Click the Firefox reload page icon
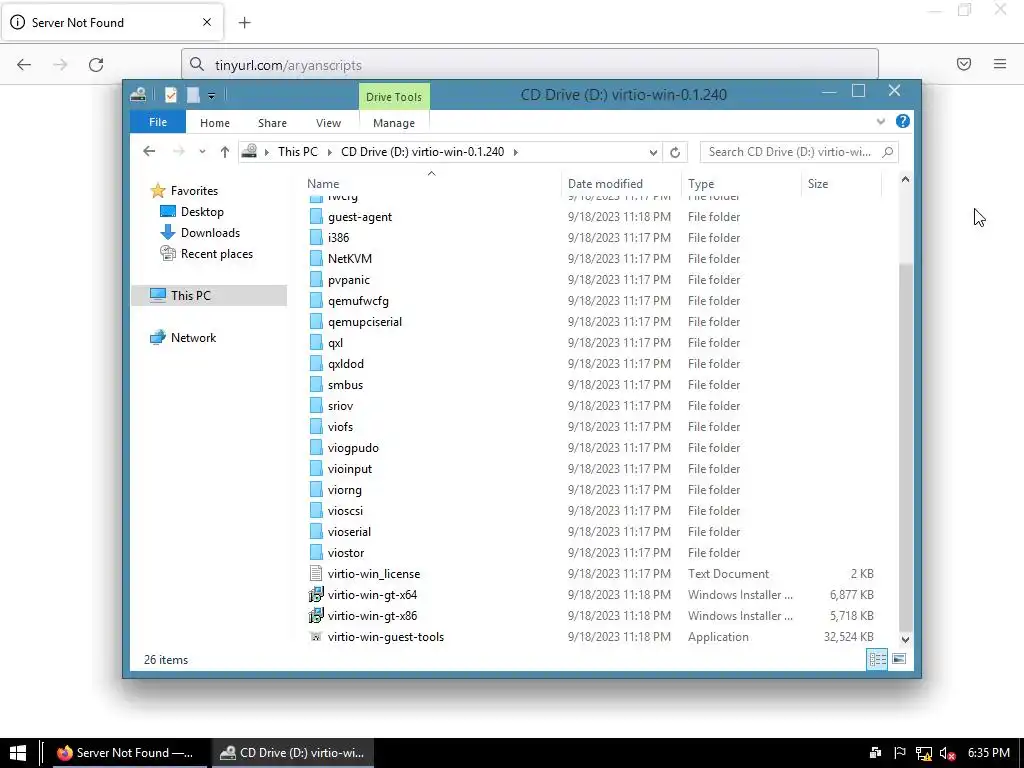This screenshot has height=768, width=1024. click(x=96, y=65)
